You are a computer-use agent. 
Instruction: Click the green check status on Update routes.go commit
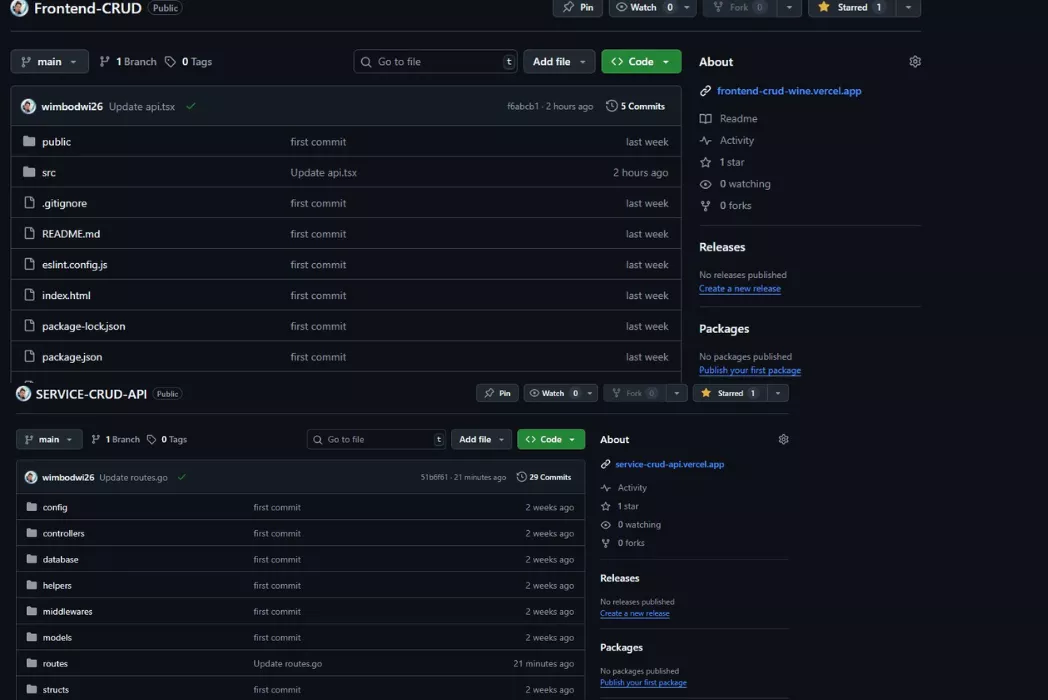(182, 477)
